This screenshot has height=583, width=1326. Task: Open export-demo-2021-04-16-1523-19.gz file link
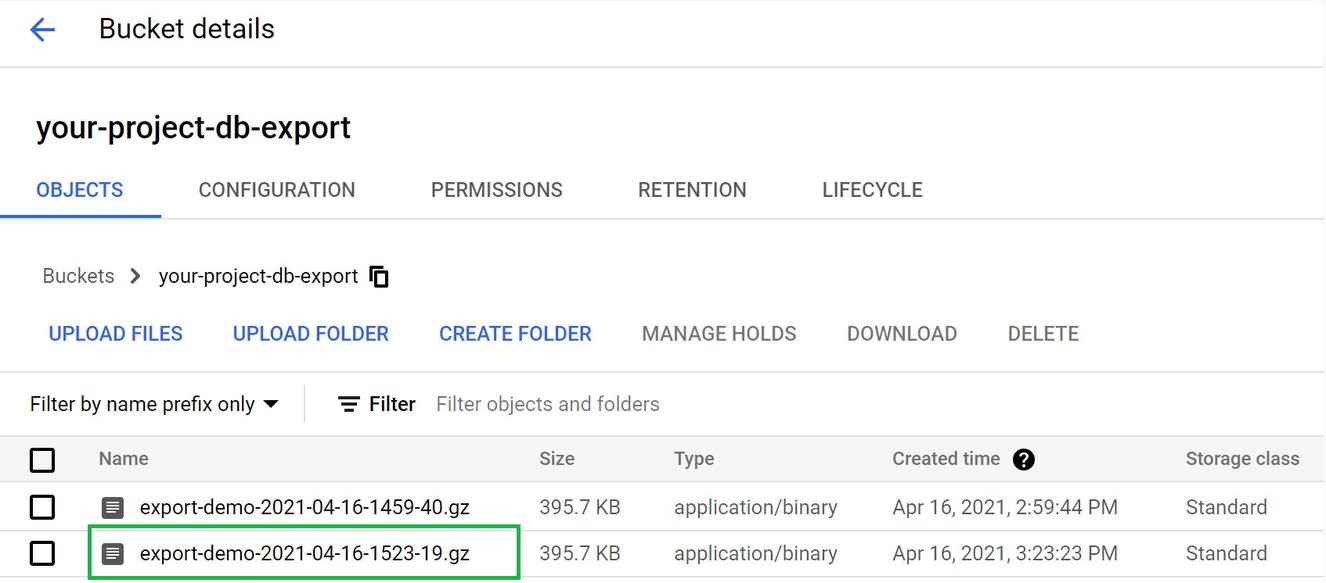[x=305, y=553]
